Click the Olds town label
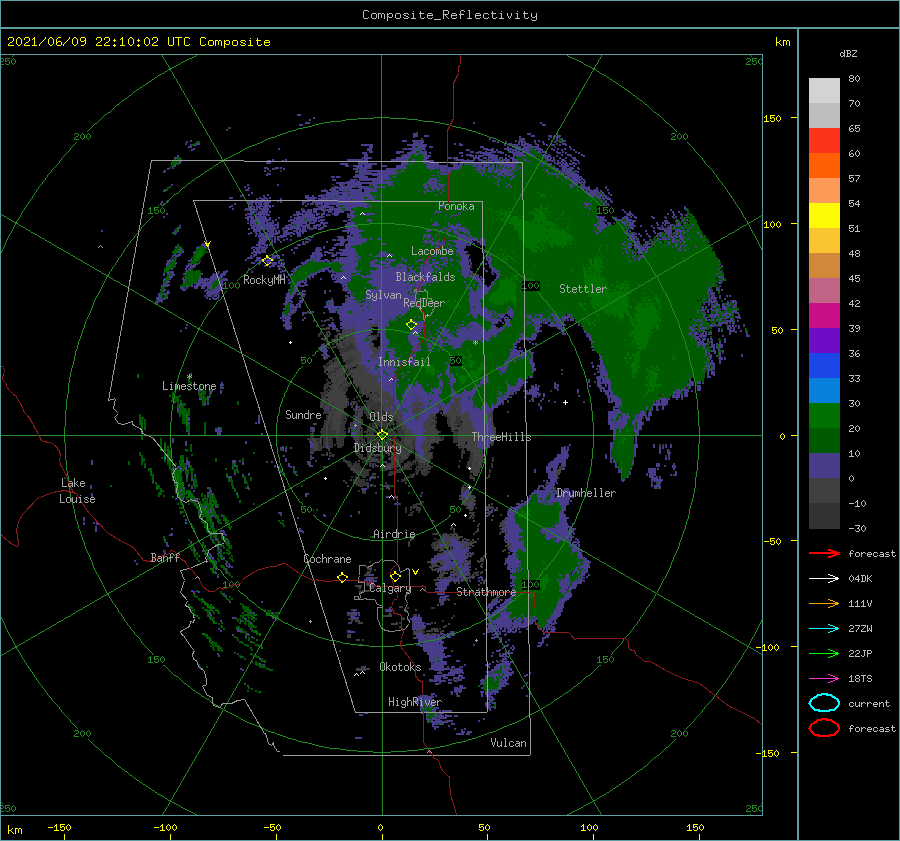 point(381,417)
